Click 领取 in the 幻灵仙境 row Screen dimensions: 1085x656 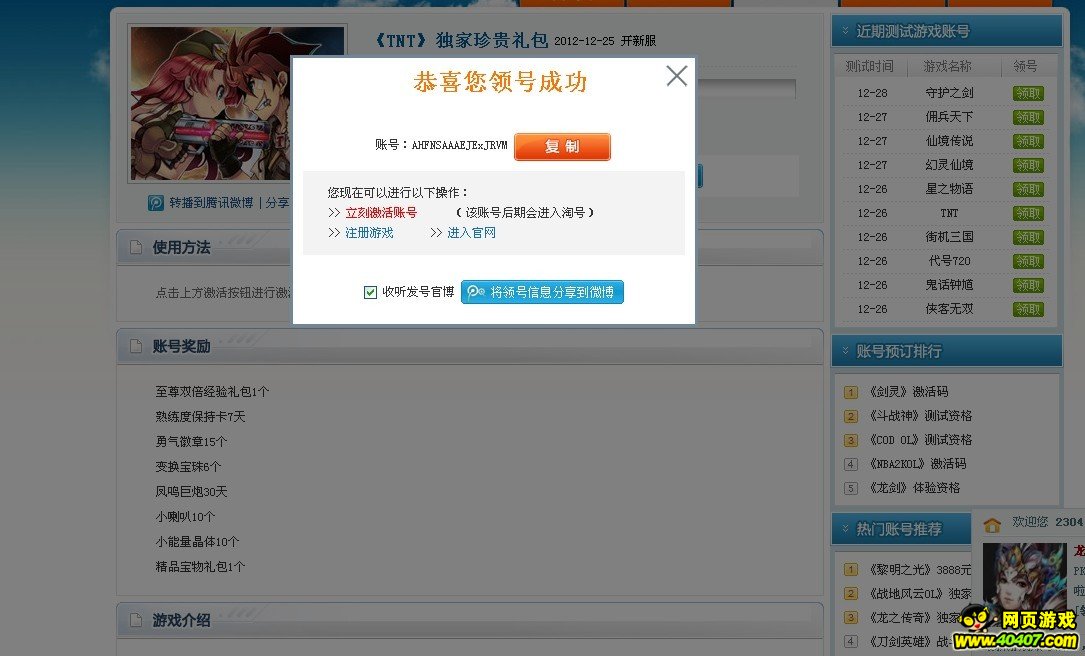click(1028, 165)
